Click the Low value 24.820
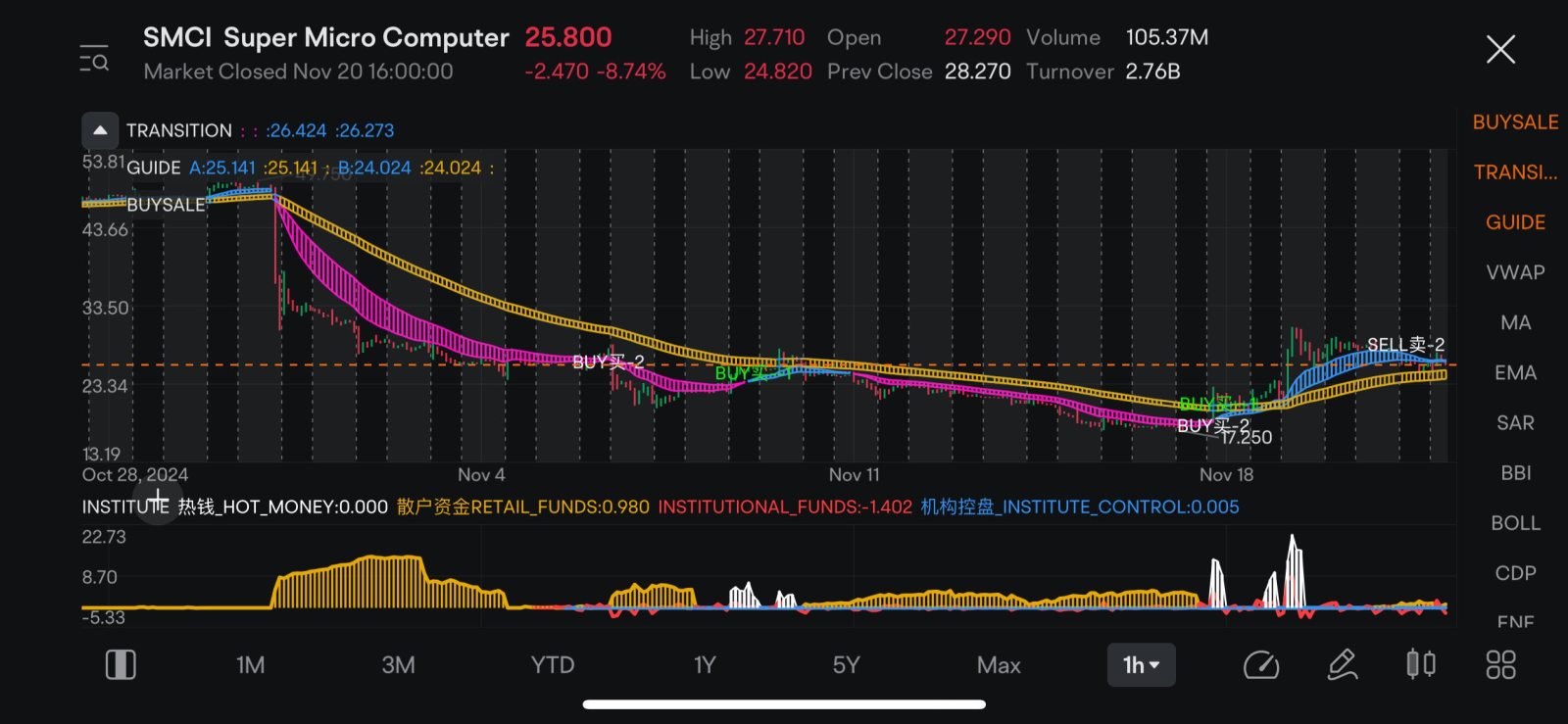 (x=777, y=72)
